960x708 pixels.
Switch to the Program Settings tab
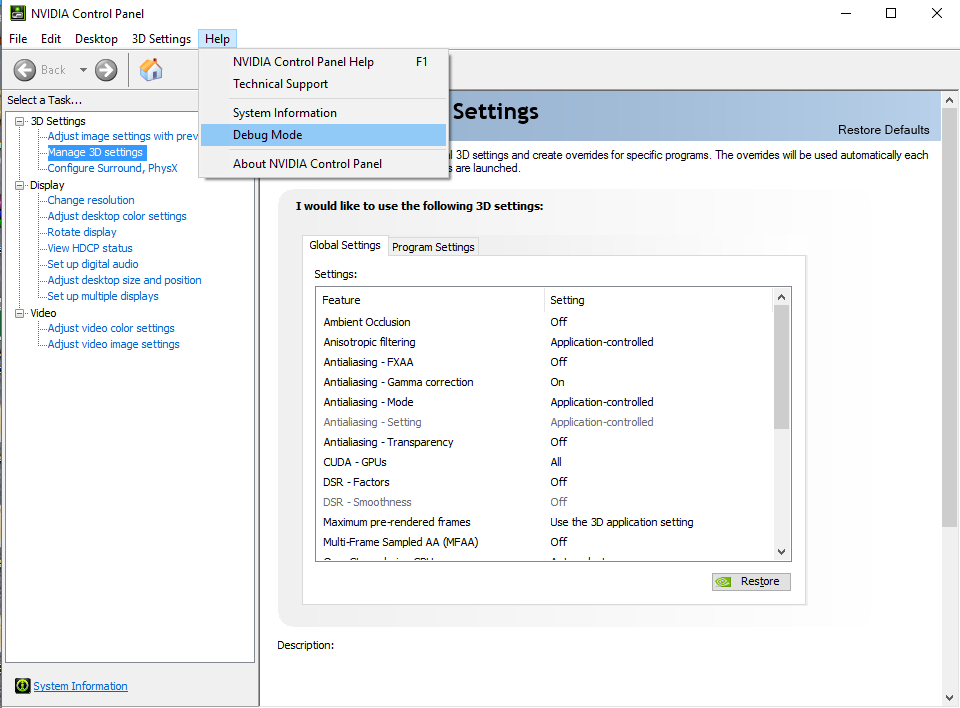point(433,247)
